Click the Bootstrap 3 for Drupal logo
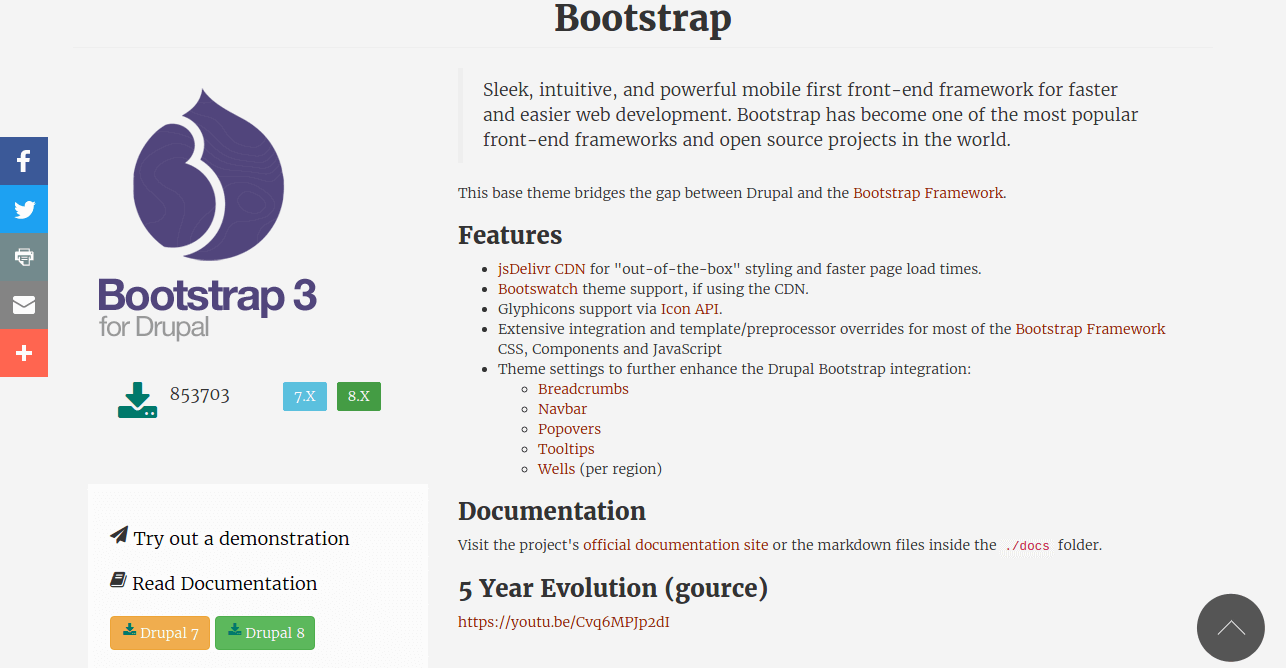1286x668 pixels. tap(208, 213)
